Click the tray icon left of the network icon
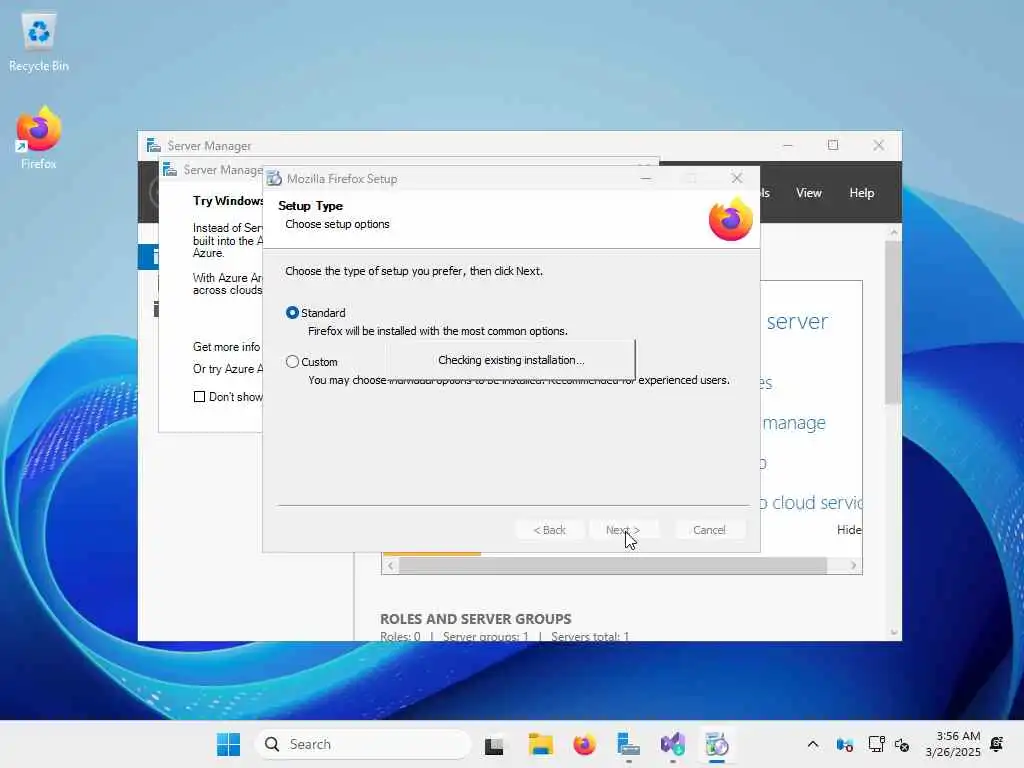 point(844,744)
